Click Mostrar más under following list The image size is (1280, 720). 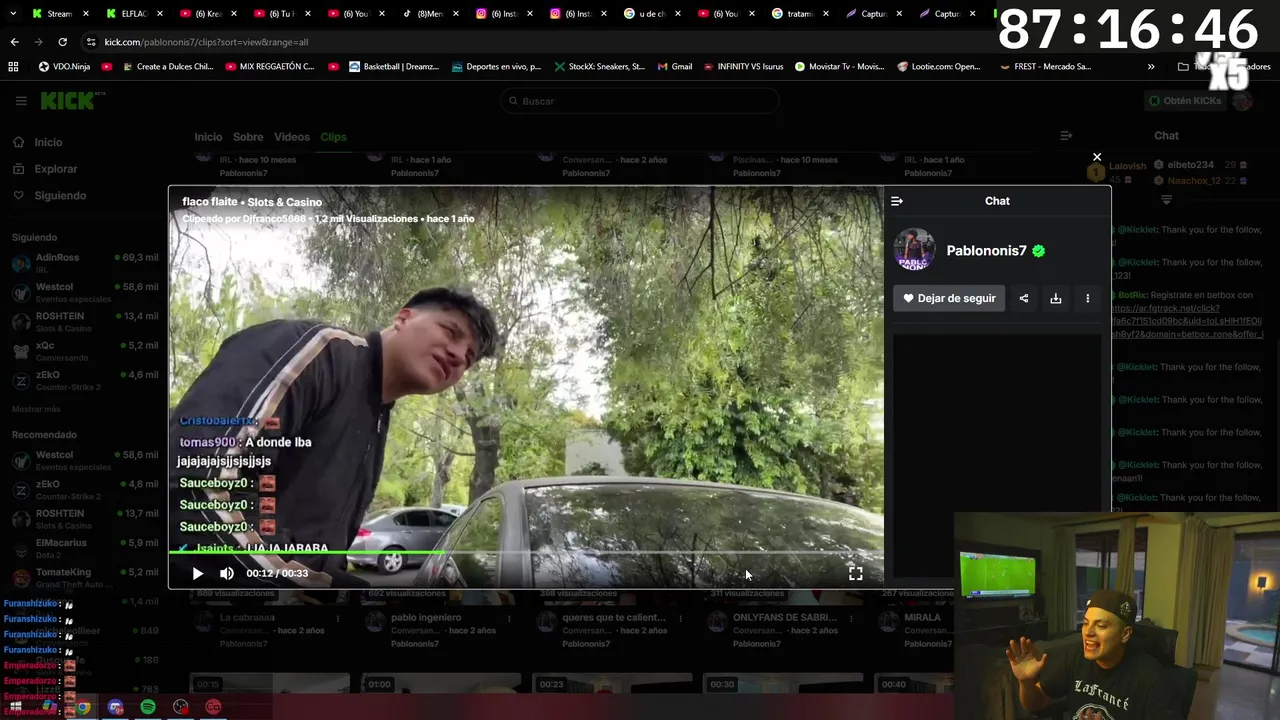[36, 409]
